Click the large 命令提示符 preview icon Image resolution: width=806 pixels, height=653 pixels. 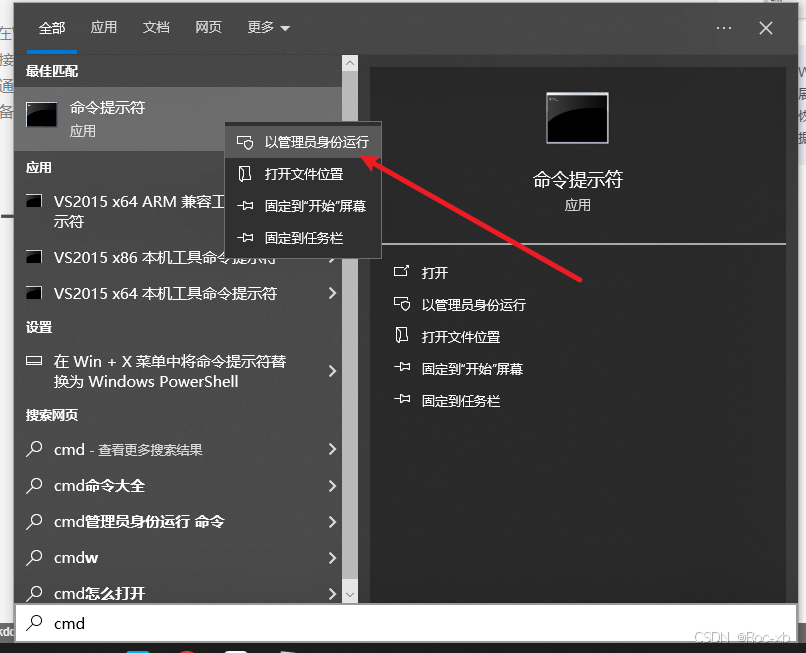577,118
